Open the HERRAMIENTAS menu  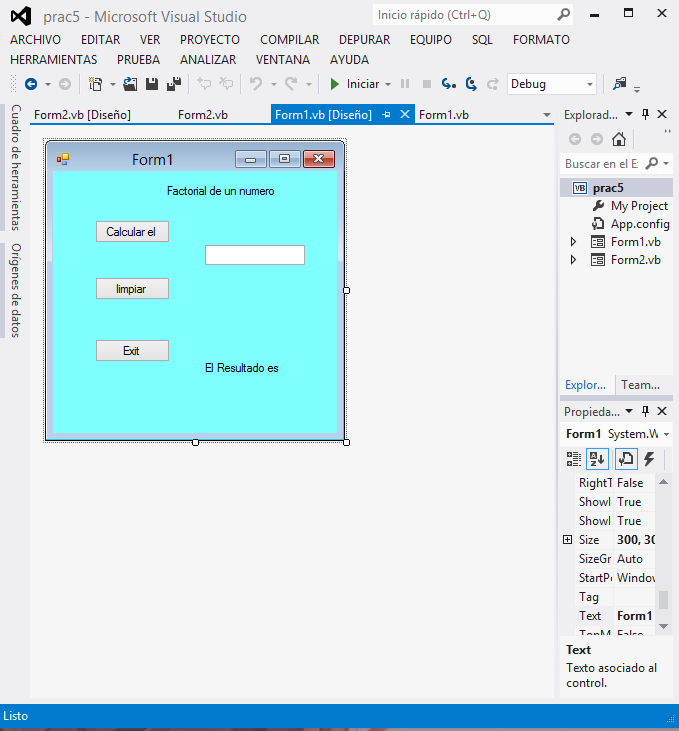tap(54, 60)
